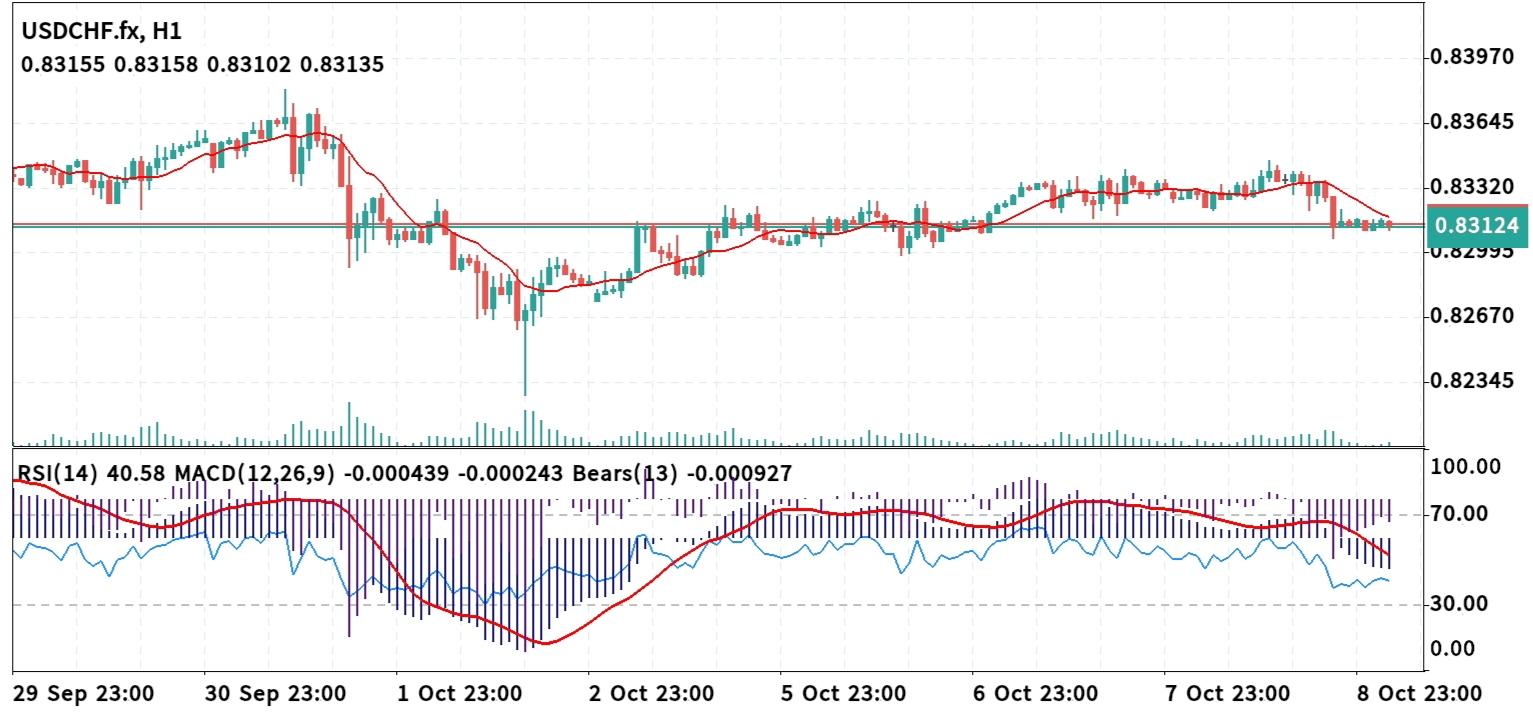Image resolution: width=1533 pixels, height=720 pixels.
Task: Select the OHLC values line starting 0.83155
Action: point(203,65)
